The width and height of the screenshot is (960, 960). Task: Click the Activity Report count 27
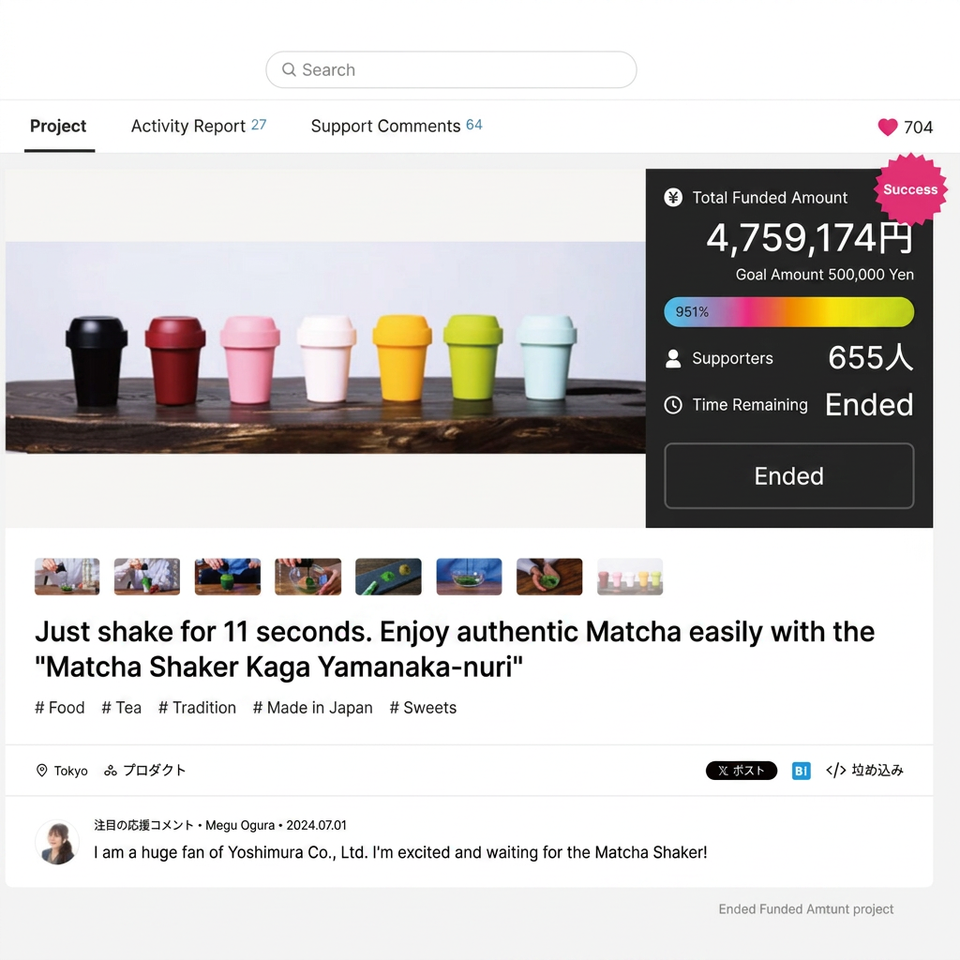(x=259, y=125)
